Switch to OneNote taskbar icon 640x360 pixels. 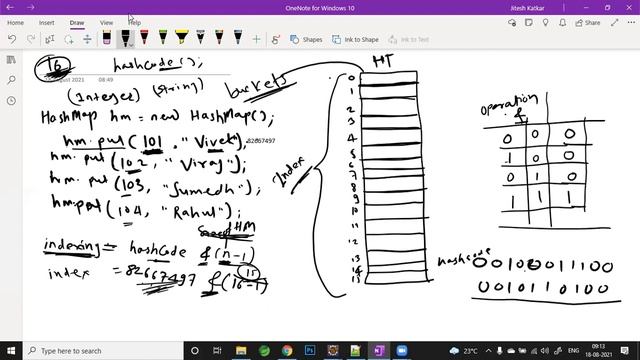click(x=379, y=351)
